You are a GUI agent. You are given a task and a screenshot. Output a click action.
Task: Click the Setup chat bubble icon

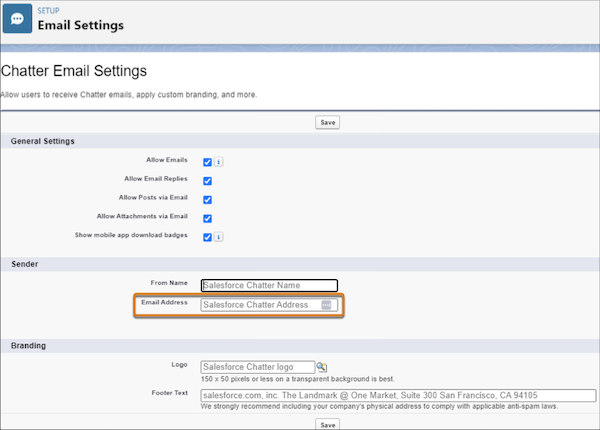[18, 20]
